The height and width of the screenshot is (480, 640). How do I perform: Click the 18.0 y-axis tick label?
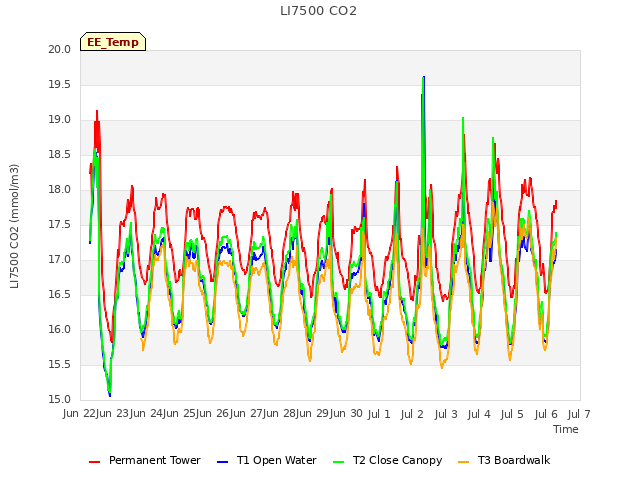coord(60,189)
